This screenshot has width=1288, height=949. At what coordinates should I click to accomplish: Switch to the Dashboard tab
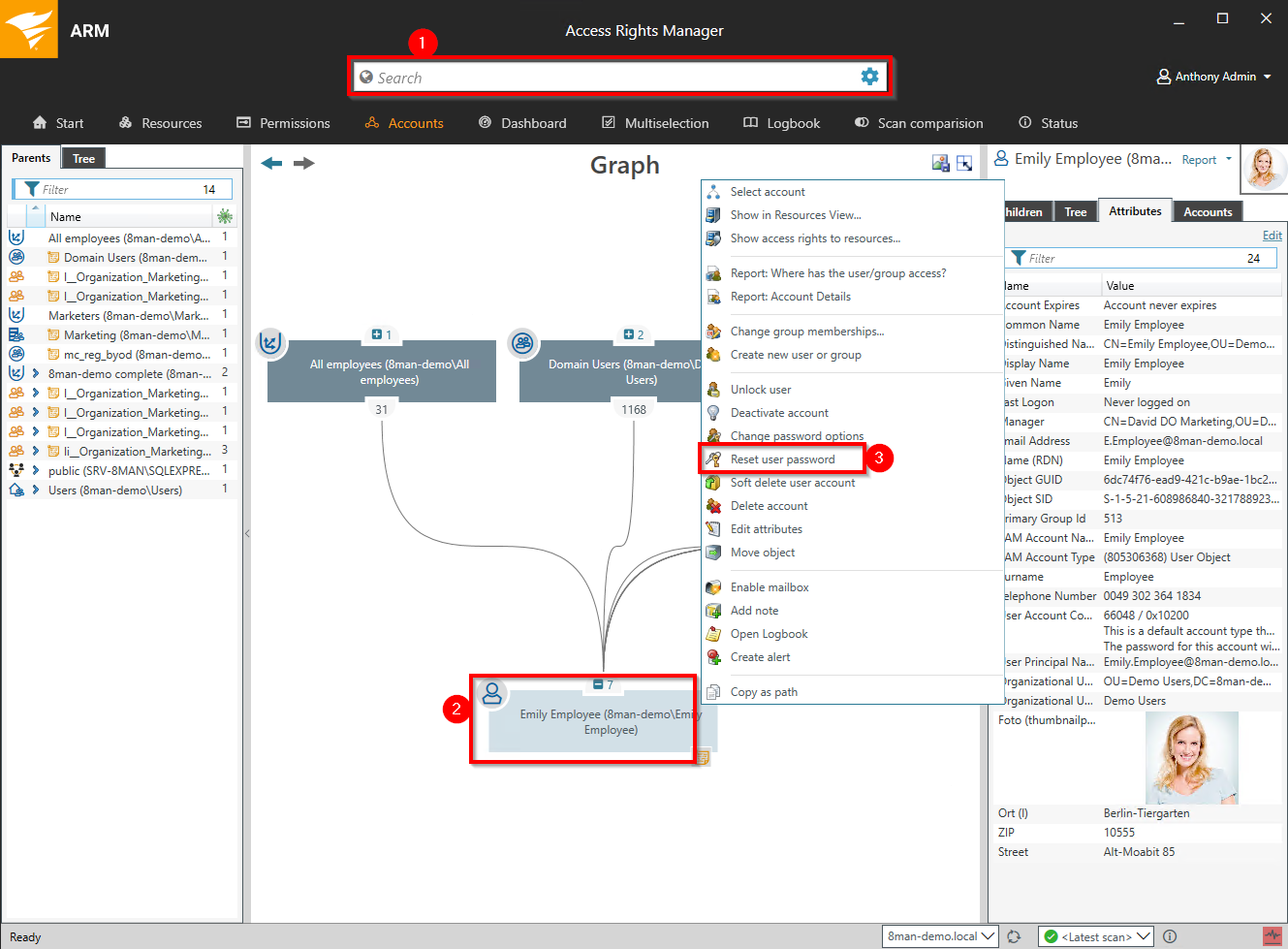tap(522, 123)
